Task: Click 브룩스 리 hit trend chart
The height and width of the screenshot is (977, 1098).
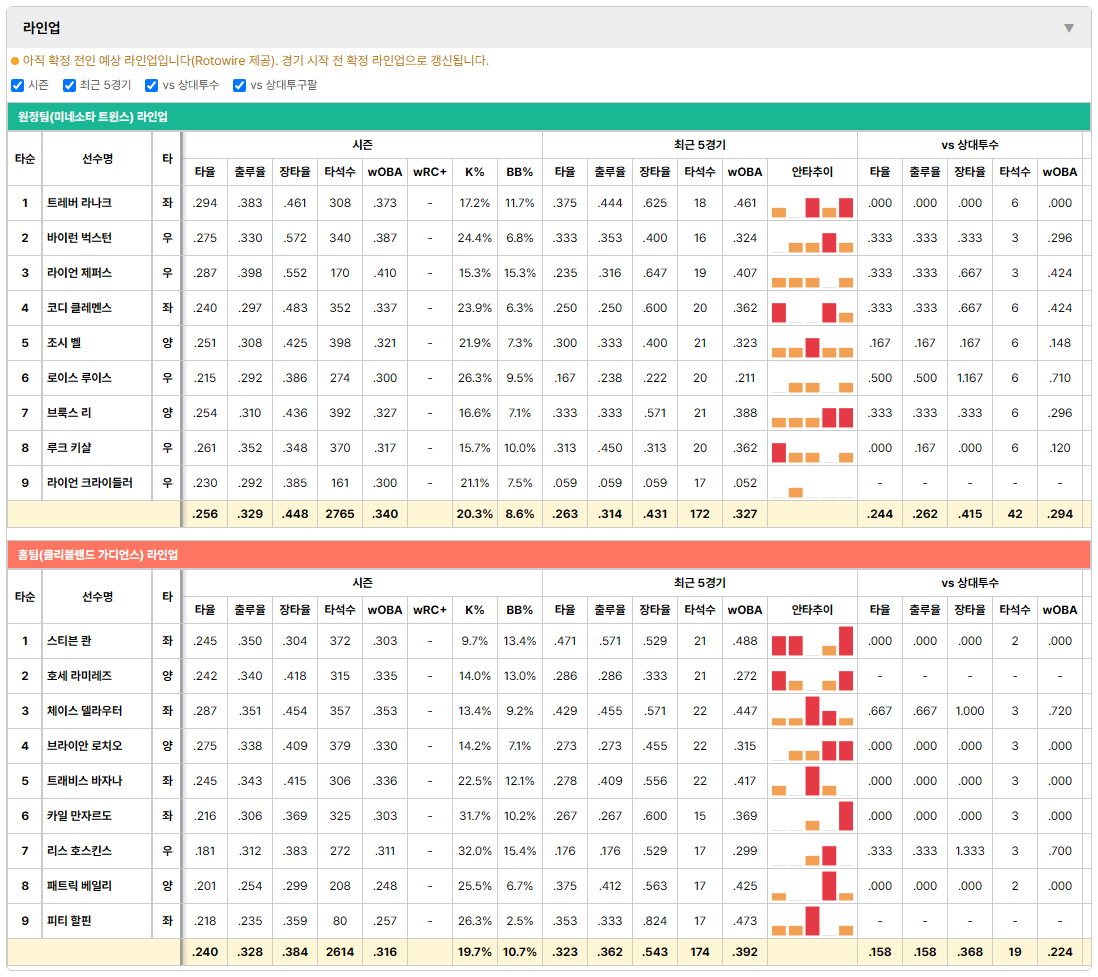Action: 812,413
